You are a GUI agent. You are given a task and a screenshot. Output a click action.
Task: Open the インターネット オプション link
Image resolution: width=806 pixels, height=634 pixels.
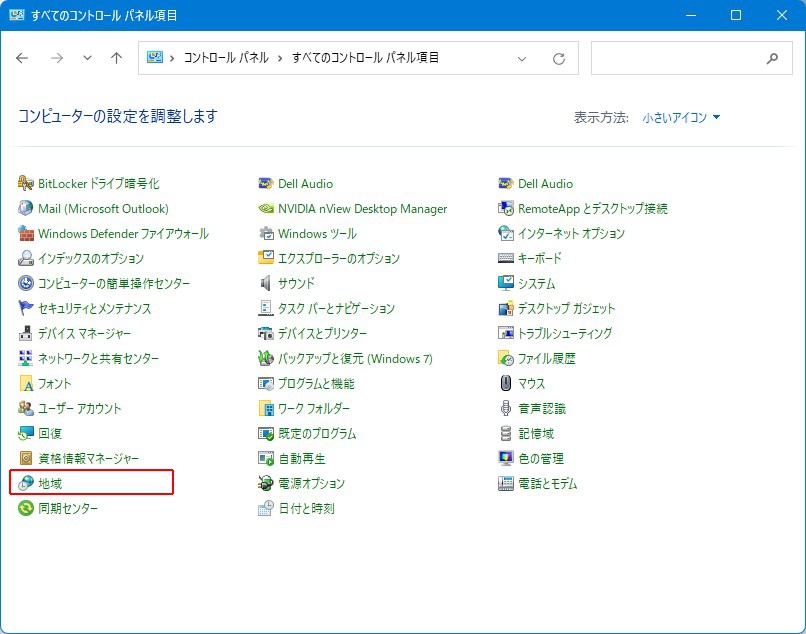[x=571, y=234]
